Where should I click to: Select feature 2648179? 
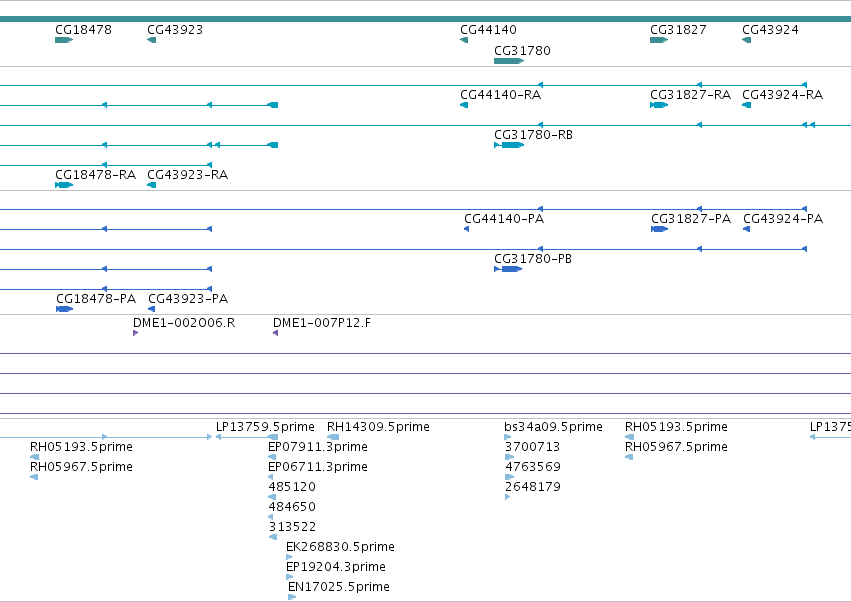tap(532, 487)
